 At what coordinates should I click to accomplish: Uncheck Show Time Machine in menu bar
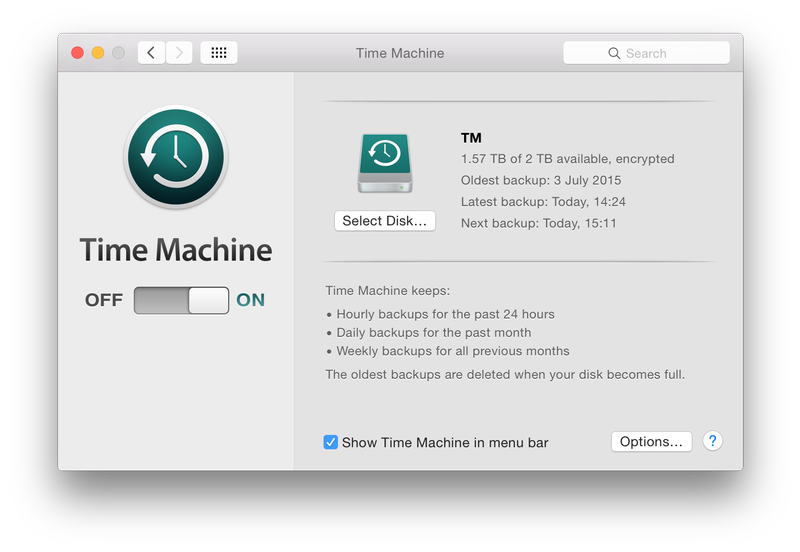coord(331,442)
